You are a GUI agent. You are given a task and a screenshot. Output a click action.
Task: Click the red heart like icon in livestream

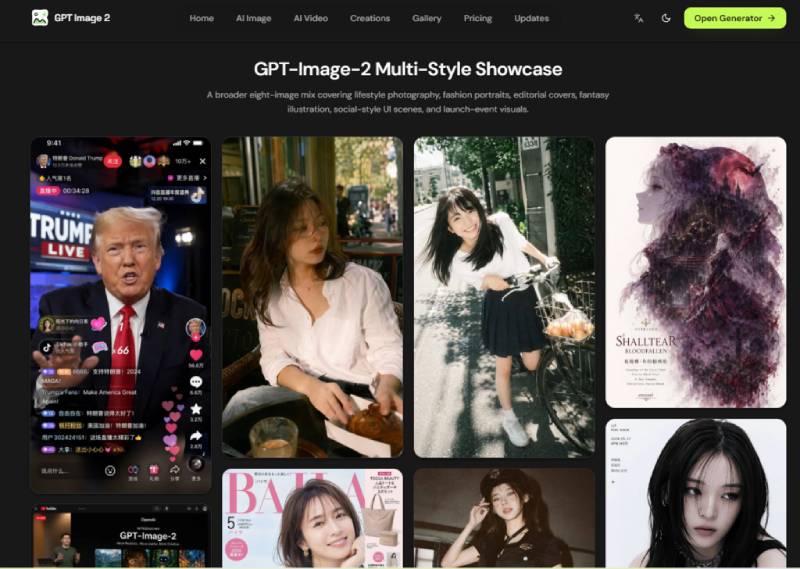click(196, 355)
